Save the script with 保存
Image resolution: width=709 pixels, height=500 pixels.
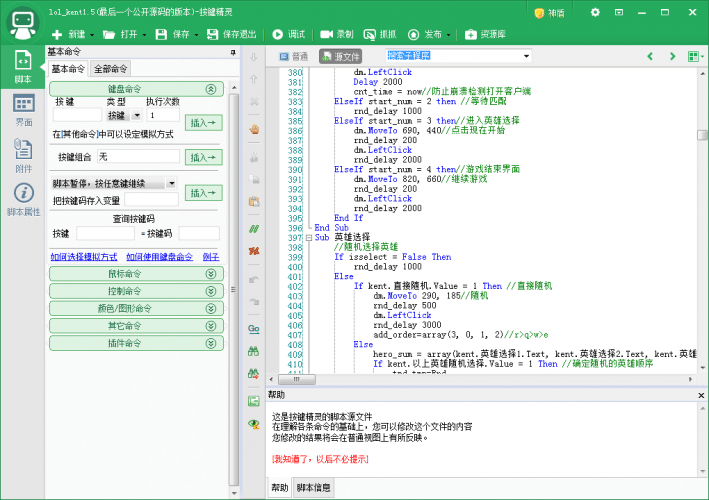[x=172, y=34]
